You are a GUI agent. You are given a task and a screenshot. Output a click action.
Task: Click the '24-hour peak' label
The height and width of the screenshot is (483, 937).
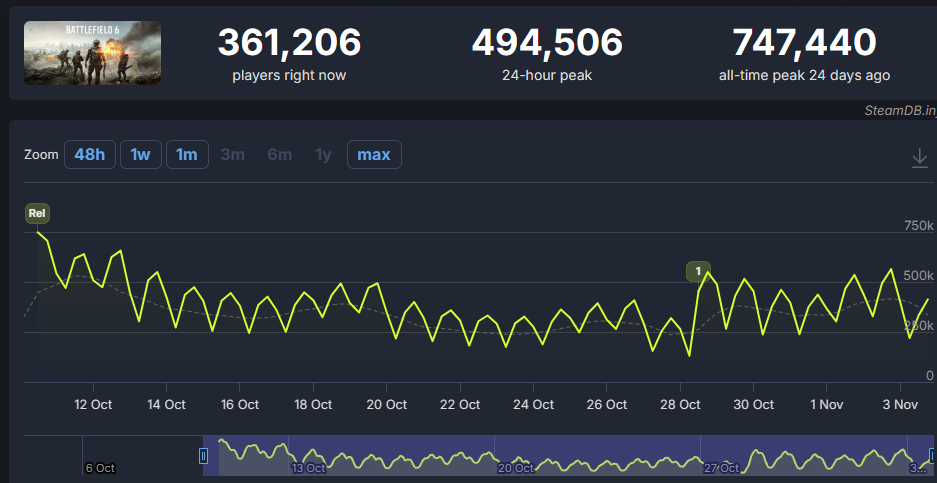(547, 76)
